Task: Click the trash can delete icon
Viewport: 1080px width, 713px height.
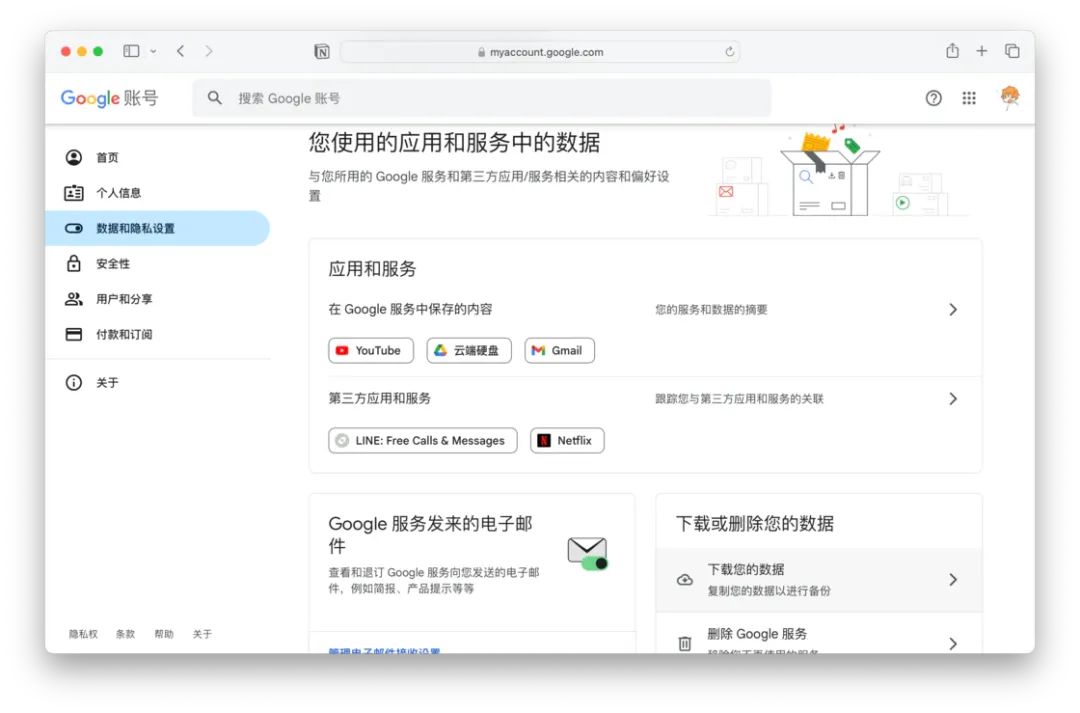Action: point(685,643)
